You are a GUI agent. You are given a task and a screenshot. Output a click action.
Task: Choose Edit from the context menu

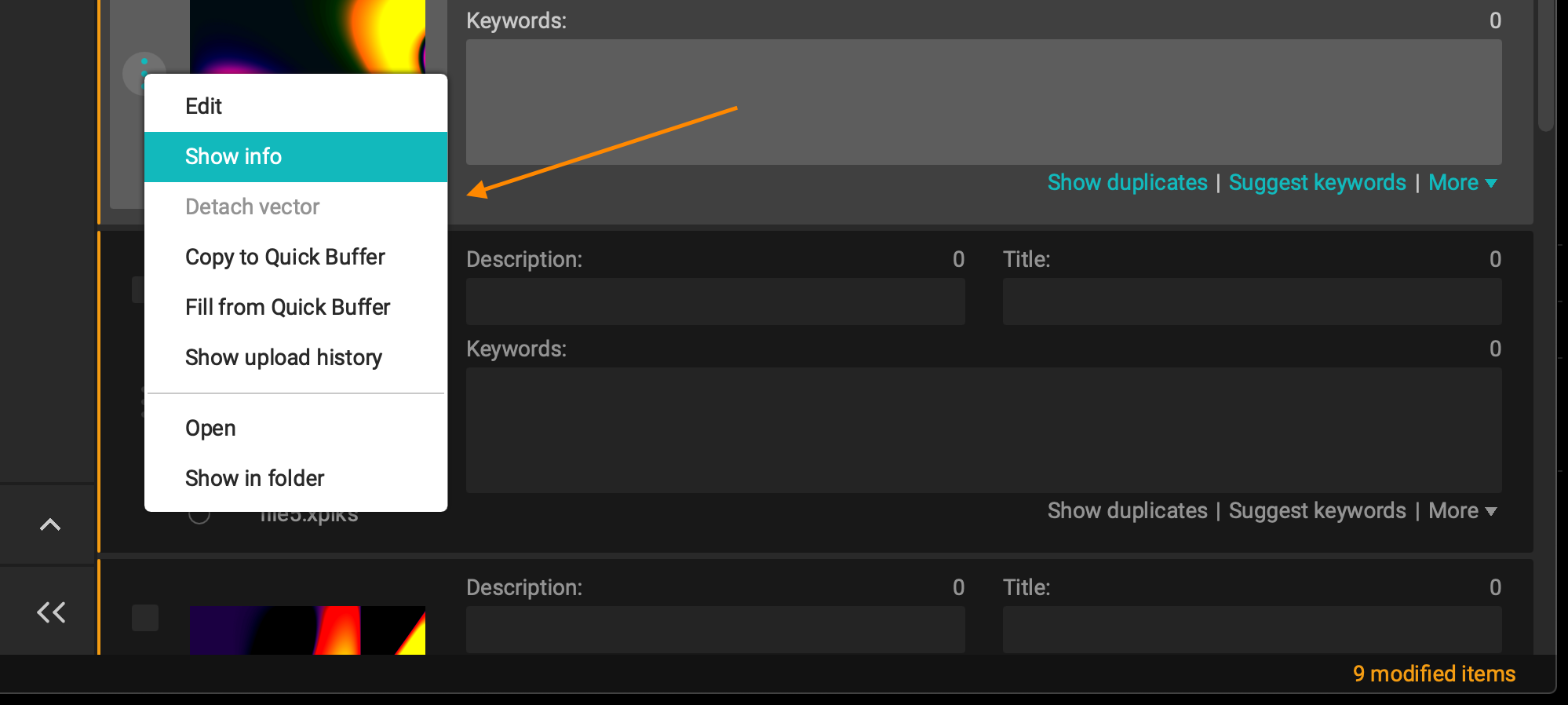click(204, 106)
